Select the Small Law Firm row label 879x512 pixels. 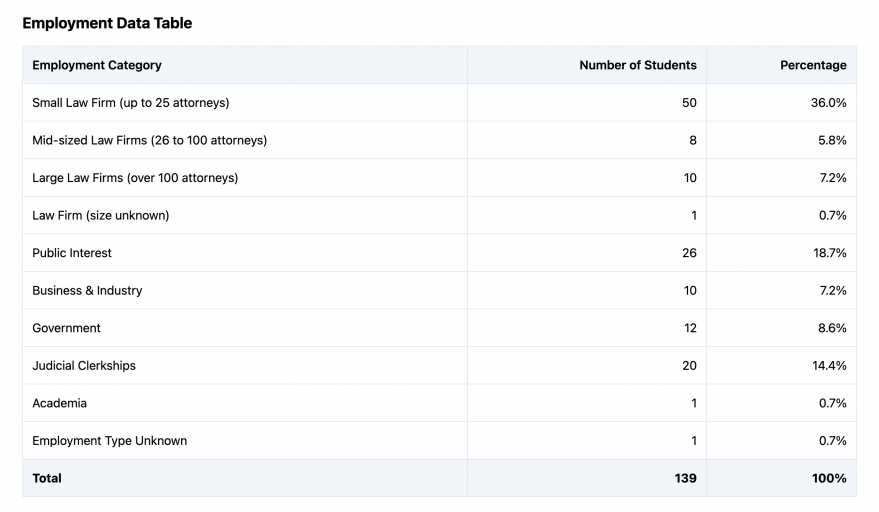[132, 103]
